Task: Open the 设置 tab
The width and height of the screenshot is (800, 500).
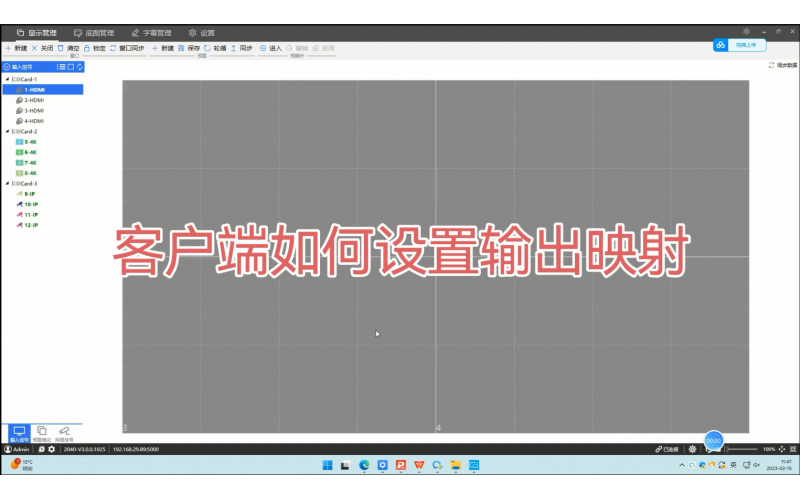Action: tap(202, 33)
